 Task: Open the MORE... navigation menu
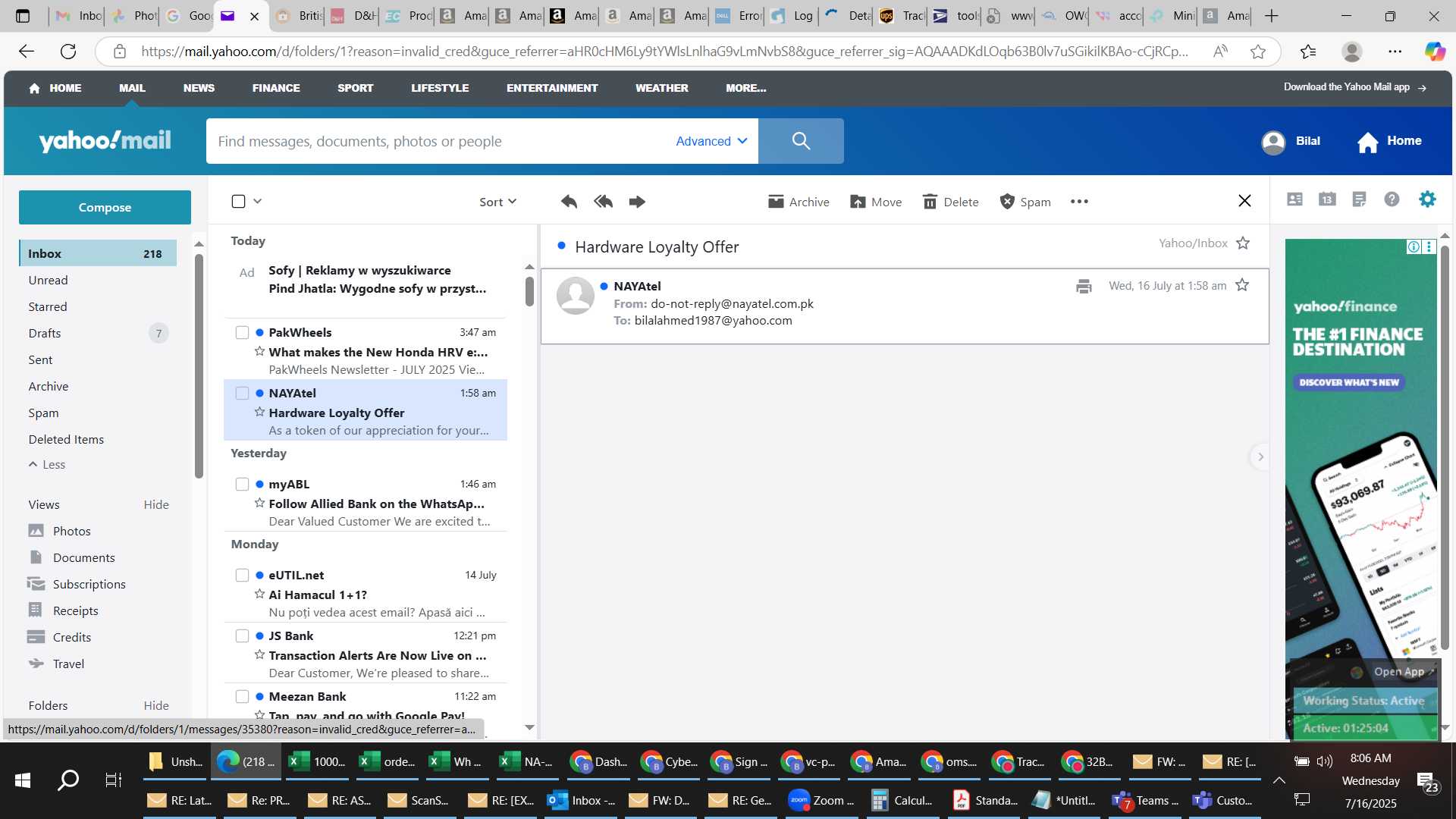coord(745,88)
